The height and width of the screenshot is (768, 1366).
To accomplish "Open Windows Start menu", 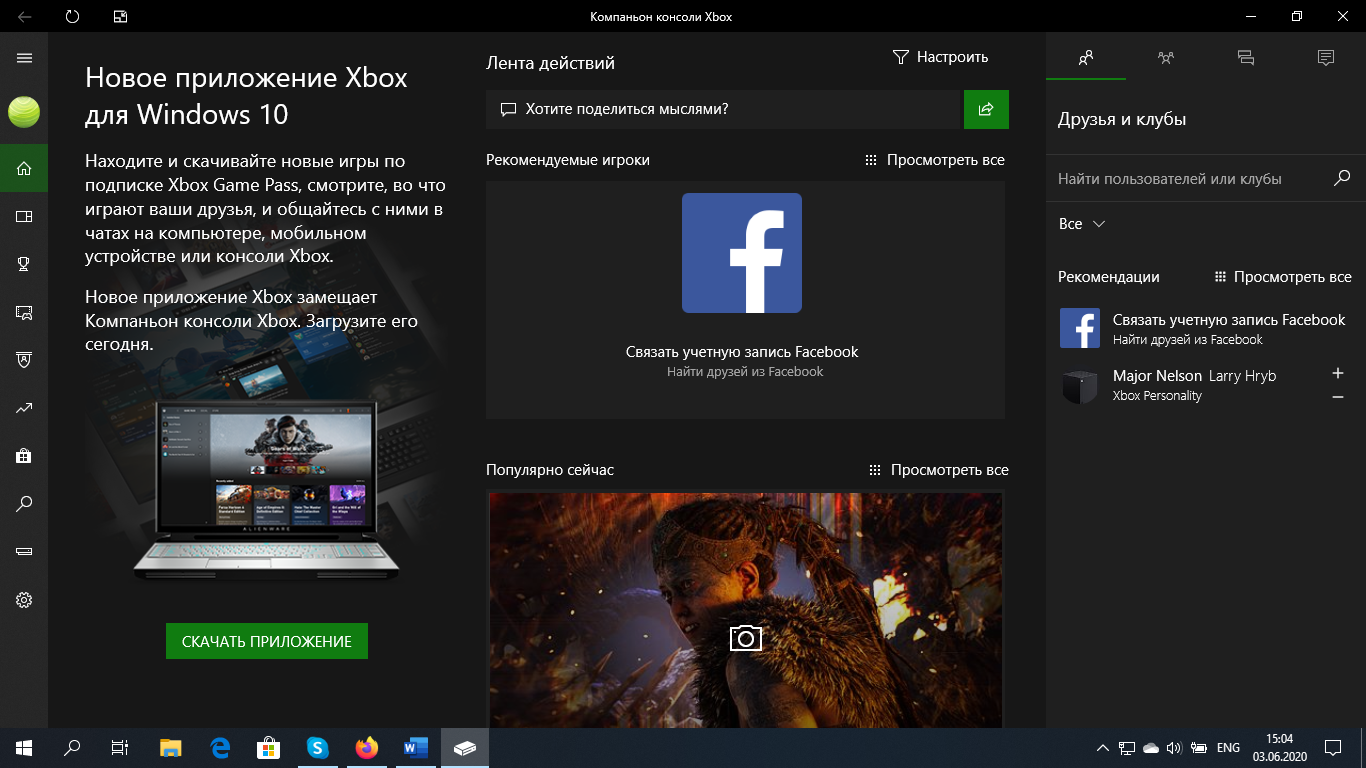I will (x=24, y=747).
